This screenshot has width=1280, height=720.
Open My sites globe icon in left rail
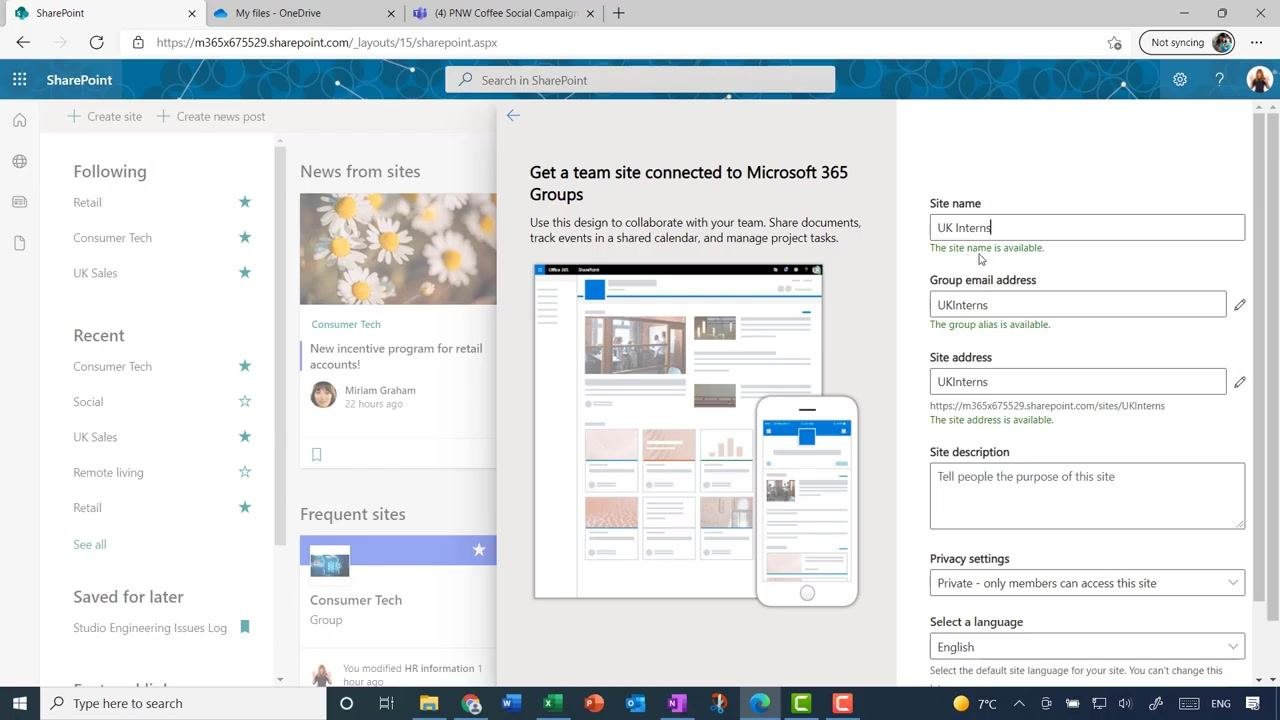pos(19,161)
